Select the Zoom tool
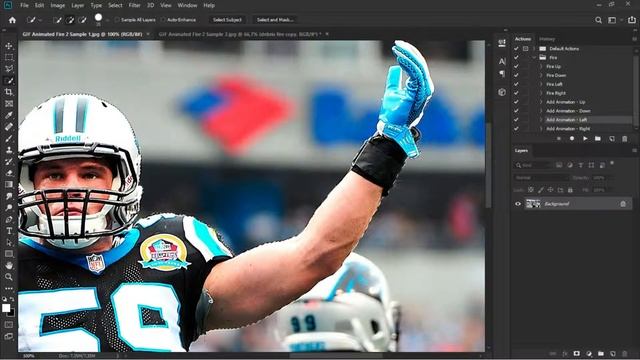Image resolution: width=640 pixels, height=360 pixels. tap(9, 277)
